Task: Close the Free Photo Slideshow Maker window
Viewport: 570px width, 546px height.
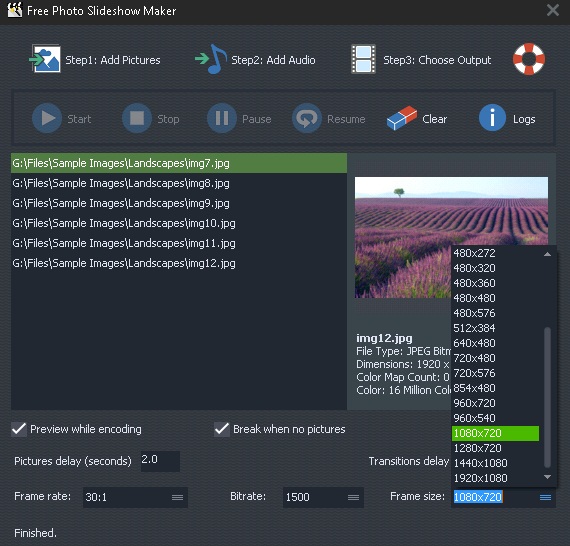Action: [x=553, y=10]
